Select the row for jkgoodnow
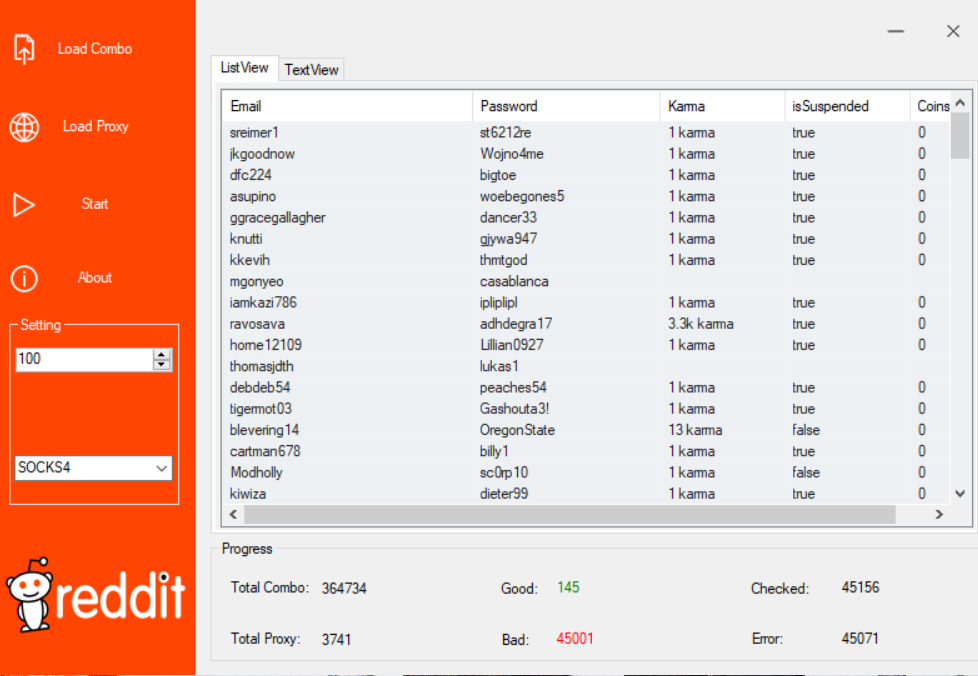Image resolution: width=978 pixels, height=676 pixels. coord(586,154)
